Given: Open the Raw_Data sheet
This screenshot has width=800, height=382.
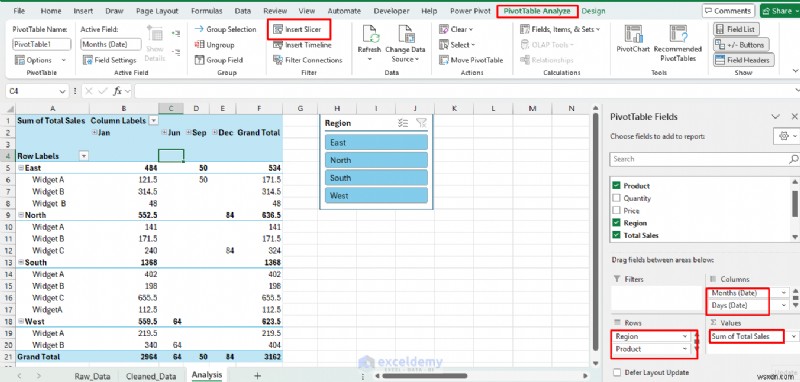Looking at the screenshot, I should [92, 376].
